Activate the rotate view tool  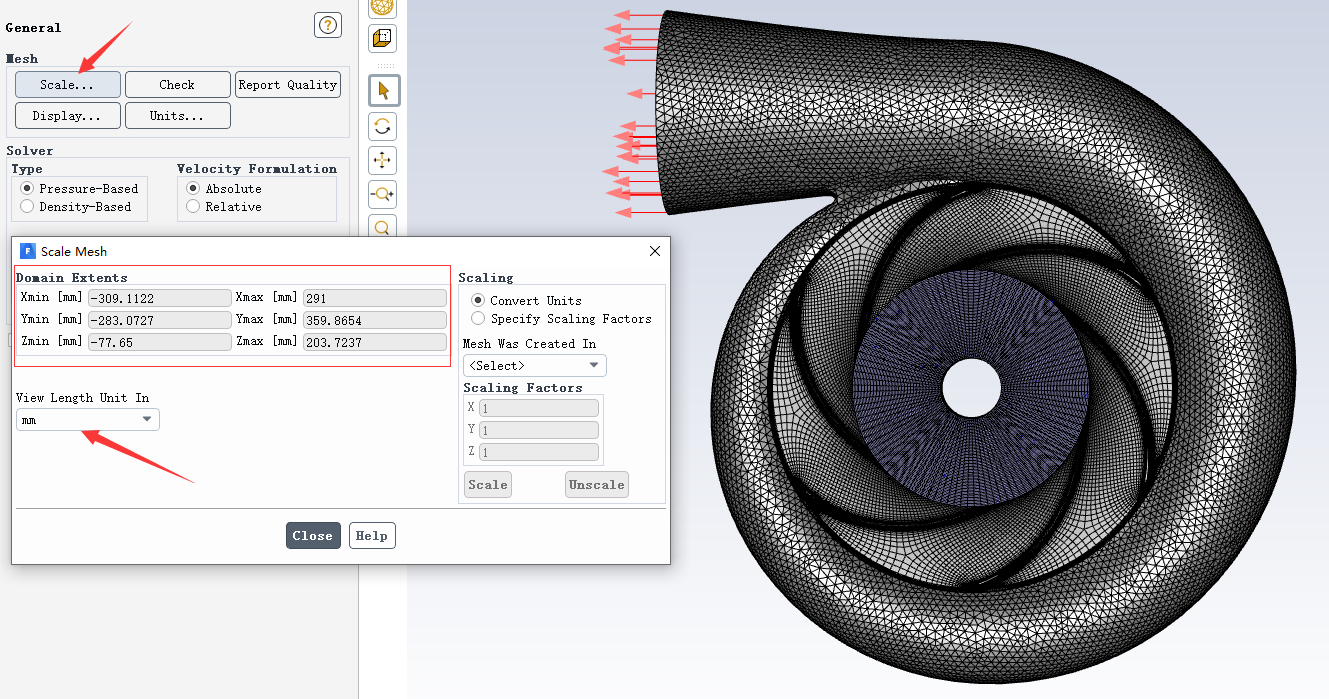click(x=382, y=126)
